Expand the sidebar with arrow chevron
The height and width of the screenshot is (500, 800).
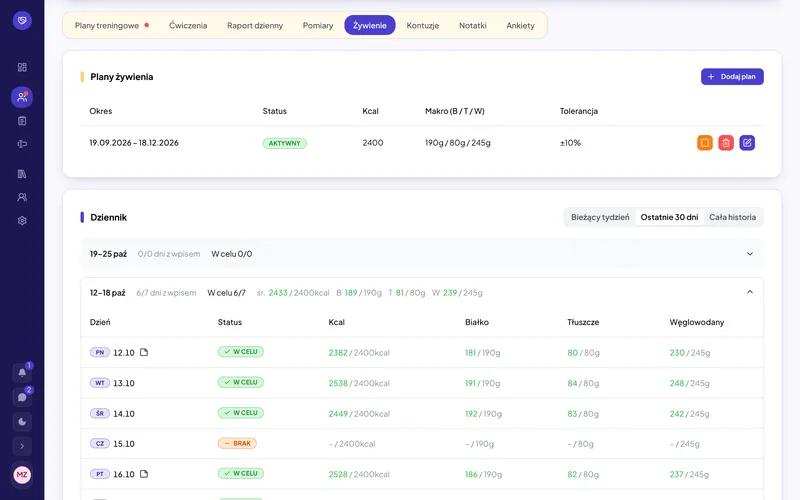click(x=22, y=446)
